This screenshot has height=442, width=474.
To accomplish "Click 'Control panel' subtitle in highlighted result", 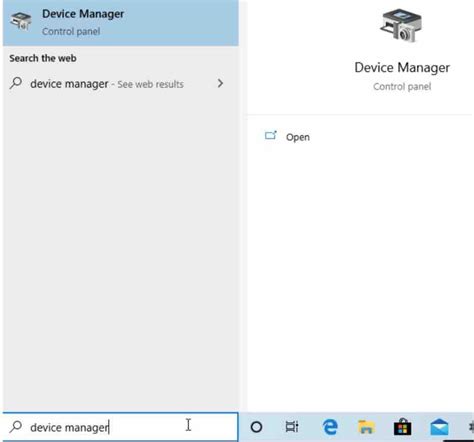I will (x=71, y=31).
